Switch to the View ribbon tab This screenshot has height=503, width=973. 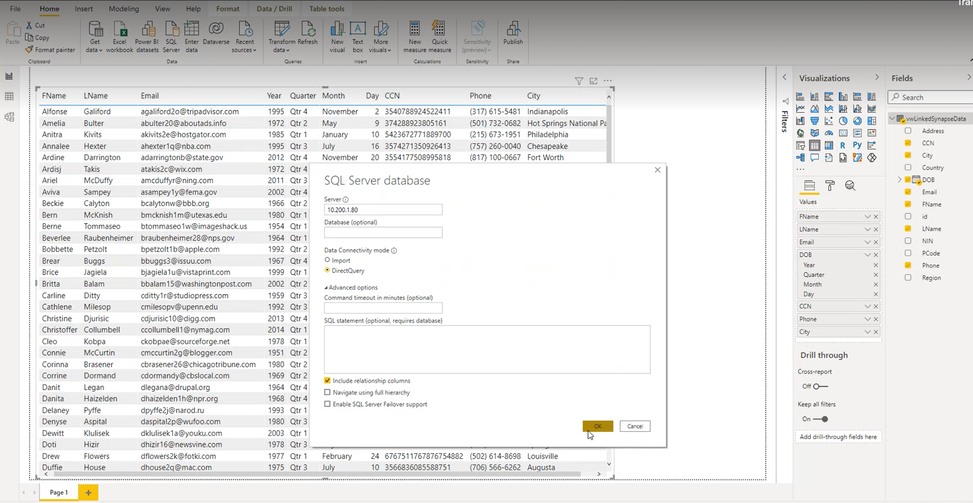pyautogui.click(x=162, y=9)
